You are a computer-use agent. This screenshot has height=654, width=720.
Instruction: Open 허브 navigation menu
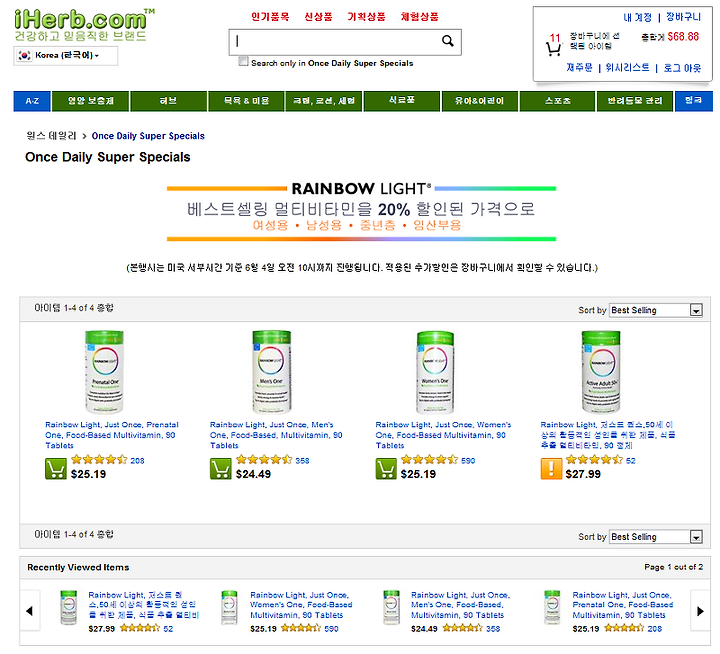point(169,101)
